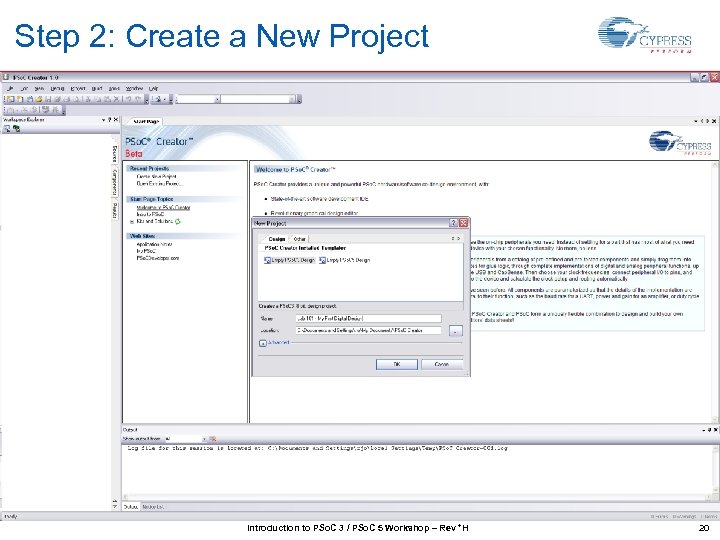720x540 pixels.
Task: Open the Window menu
Action: tap(134, 88)
